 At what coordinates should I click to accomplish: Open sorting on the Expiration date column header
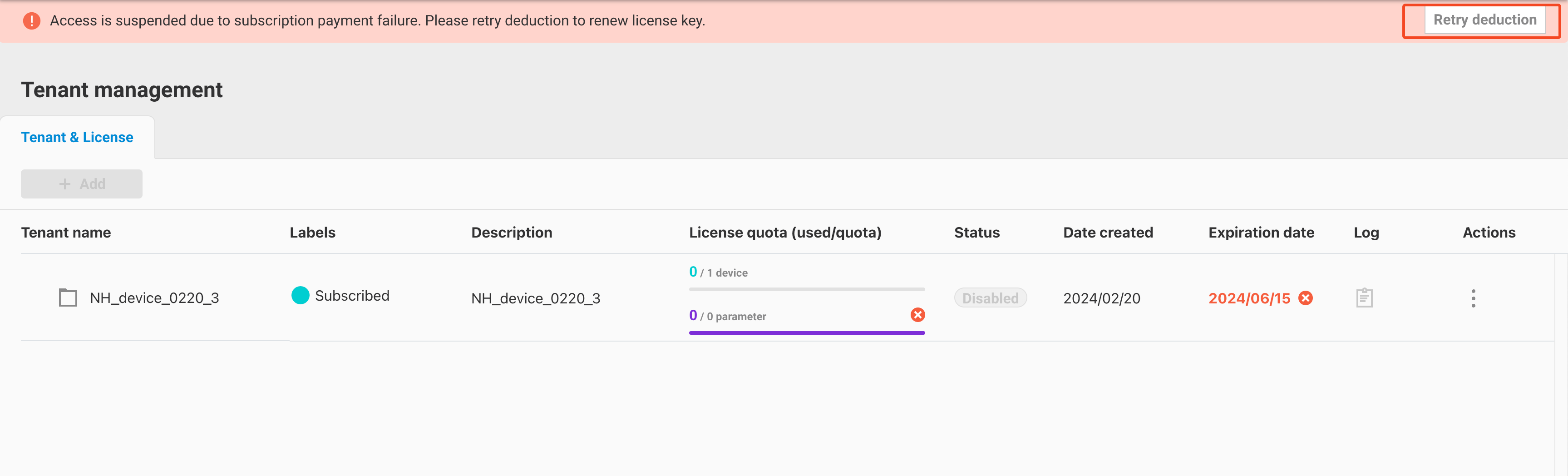coord(1261,232)
